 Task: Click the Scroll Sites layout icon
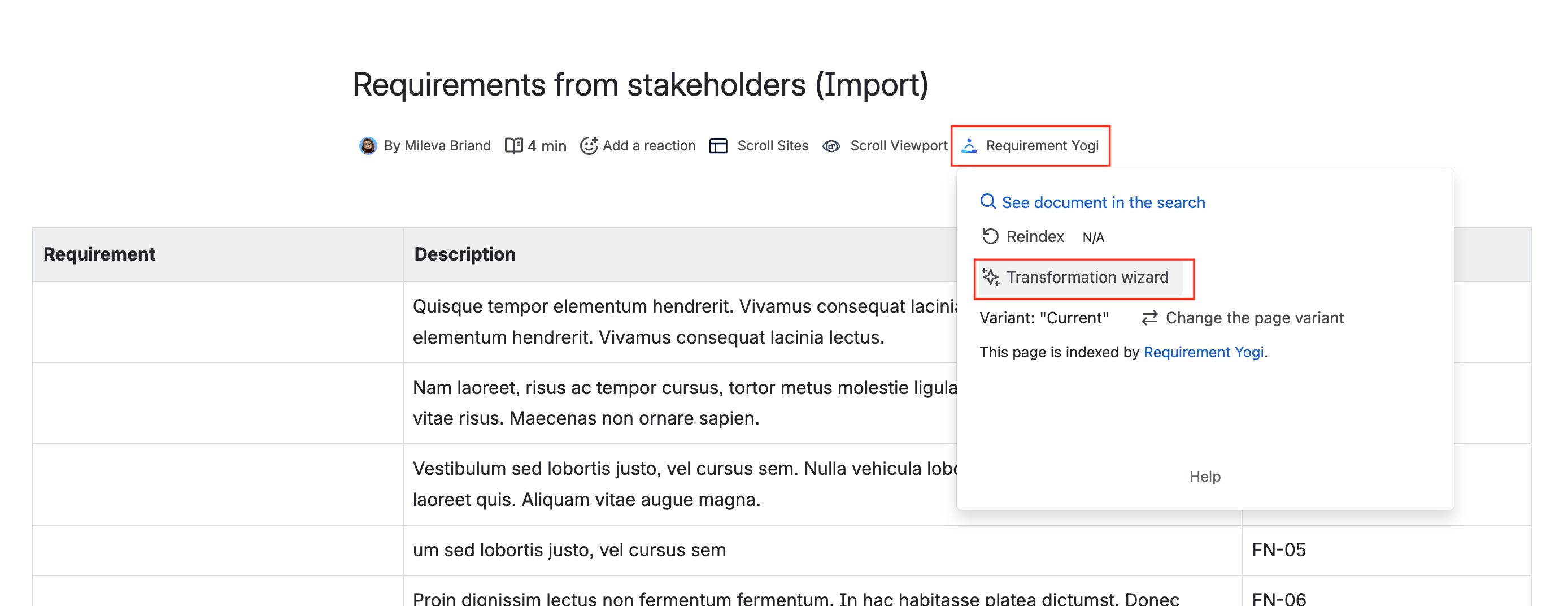pos(718,145)
